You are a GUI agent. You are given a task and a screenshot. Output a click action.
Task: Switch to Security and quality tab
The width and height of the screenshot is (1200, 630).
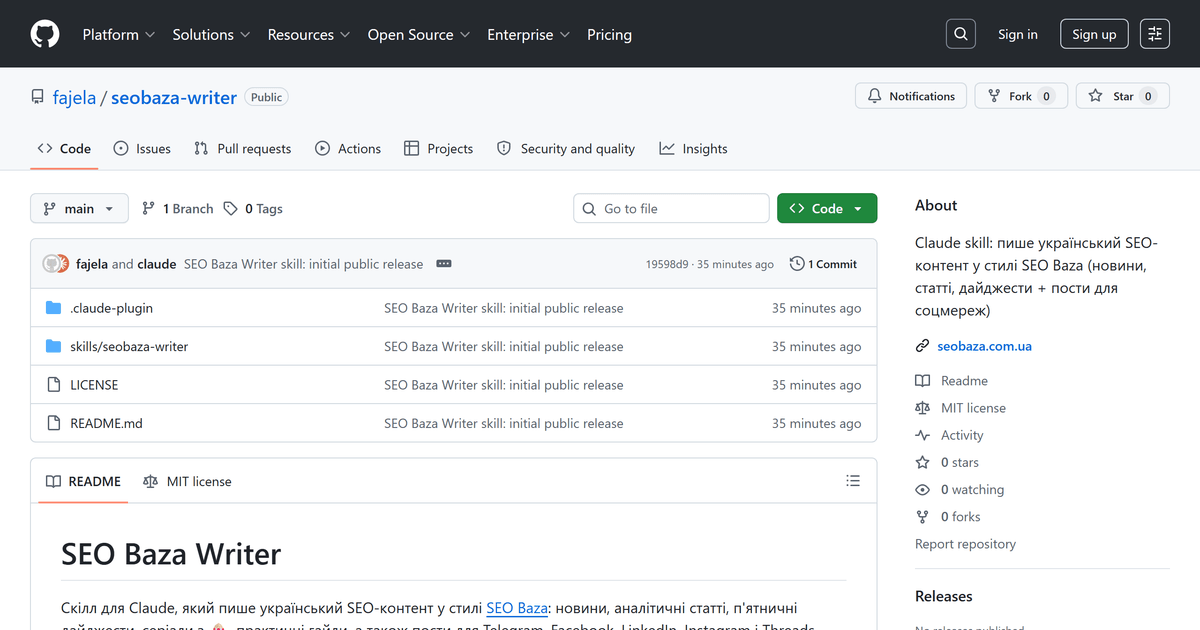click(x=566, y=148)
